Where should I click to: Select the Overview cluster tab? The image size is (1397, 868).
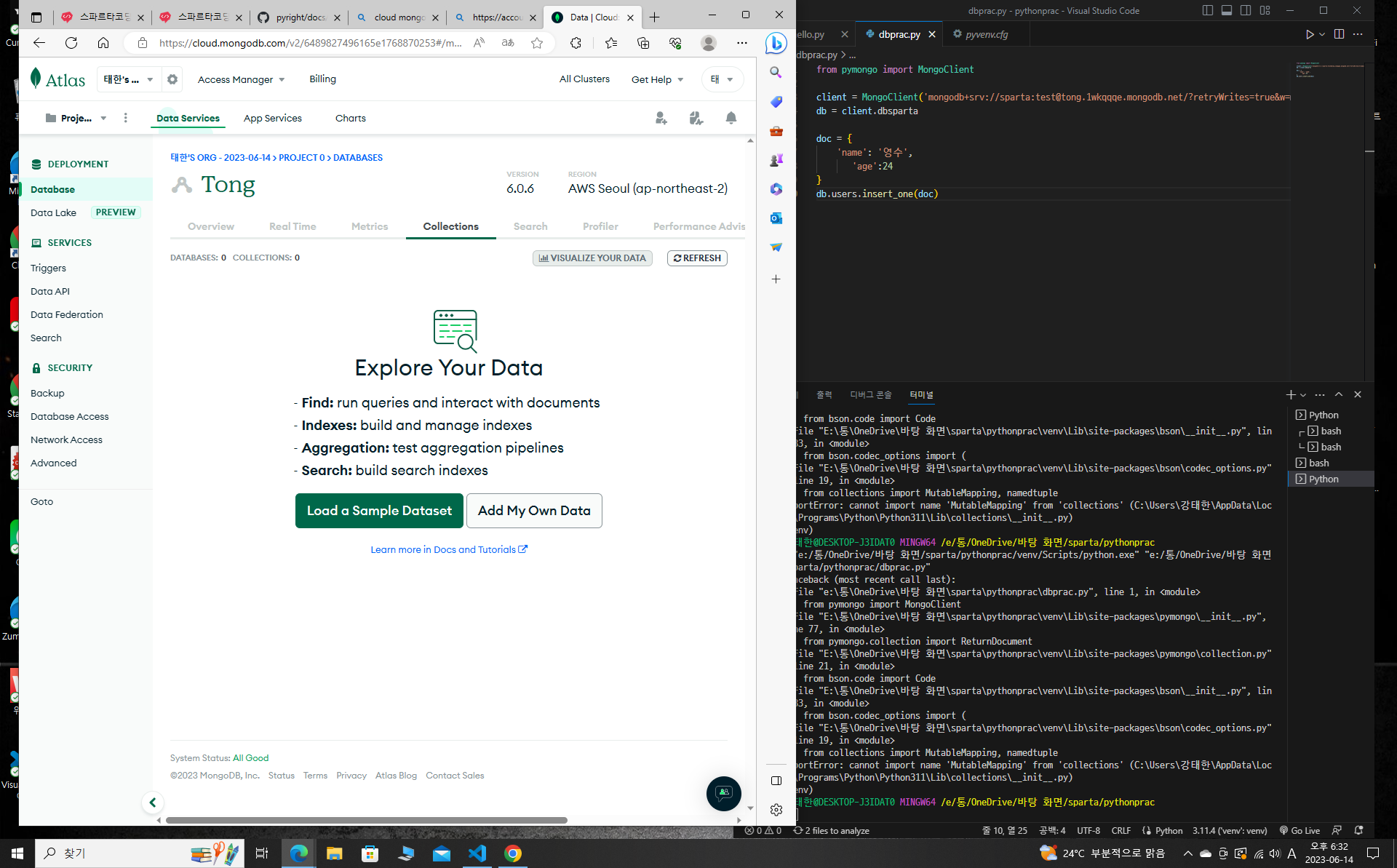tap(211, 226)
